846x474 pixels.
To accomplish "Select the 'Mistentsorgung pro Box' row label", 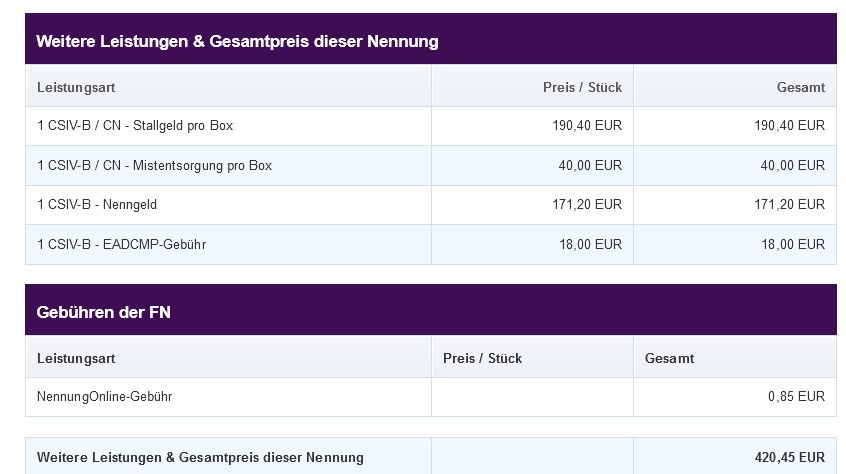I will pos(154,166).
